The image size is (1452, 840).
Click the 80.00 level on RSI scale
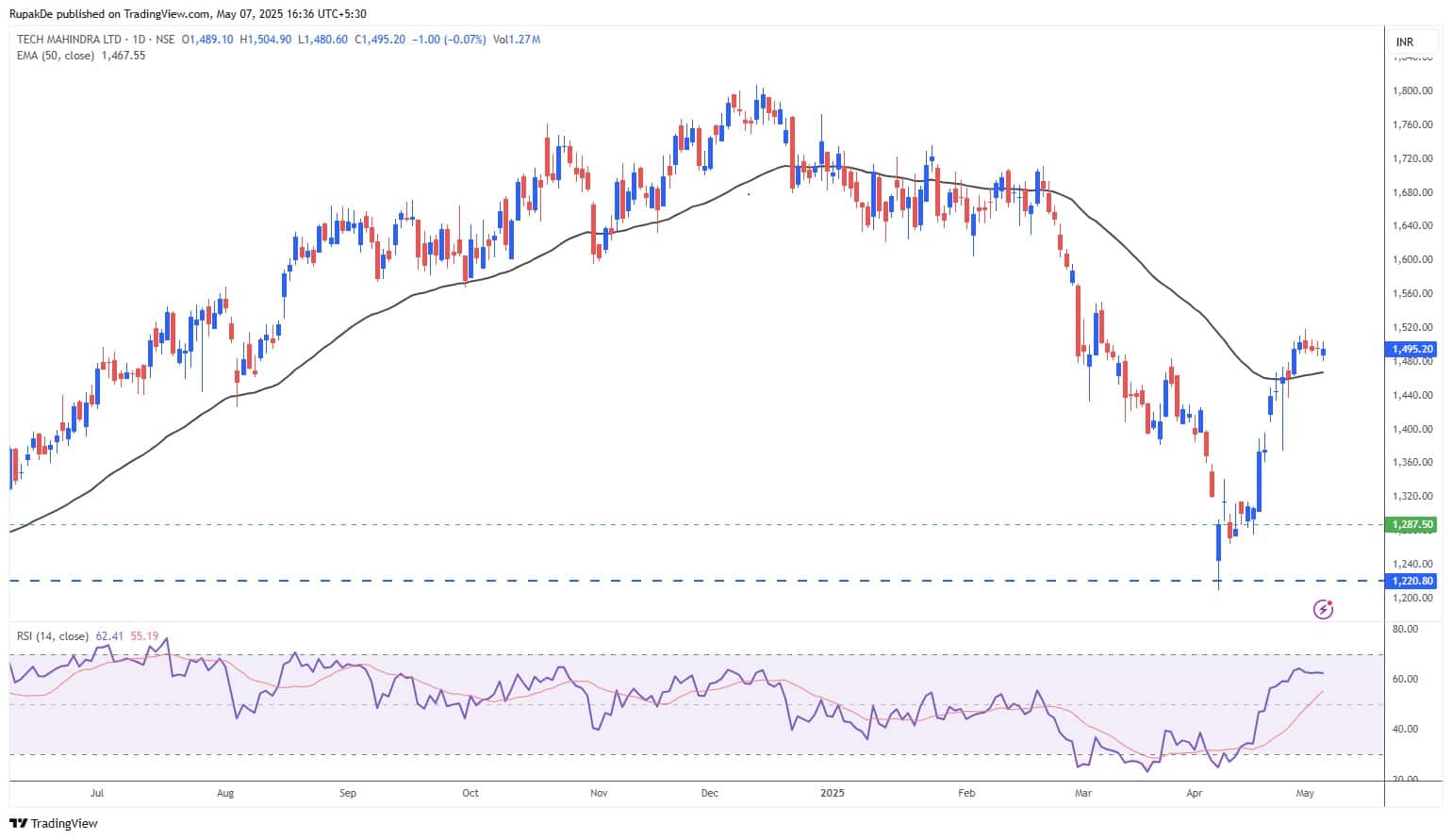pyautogui.click(x=1405, y=629)
